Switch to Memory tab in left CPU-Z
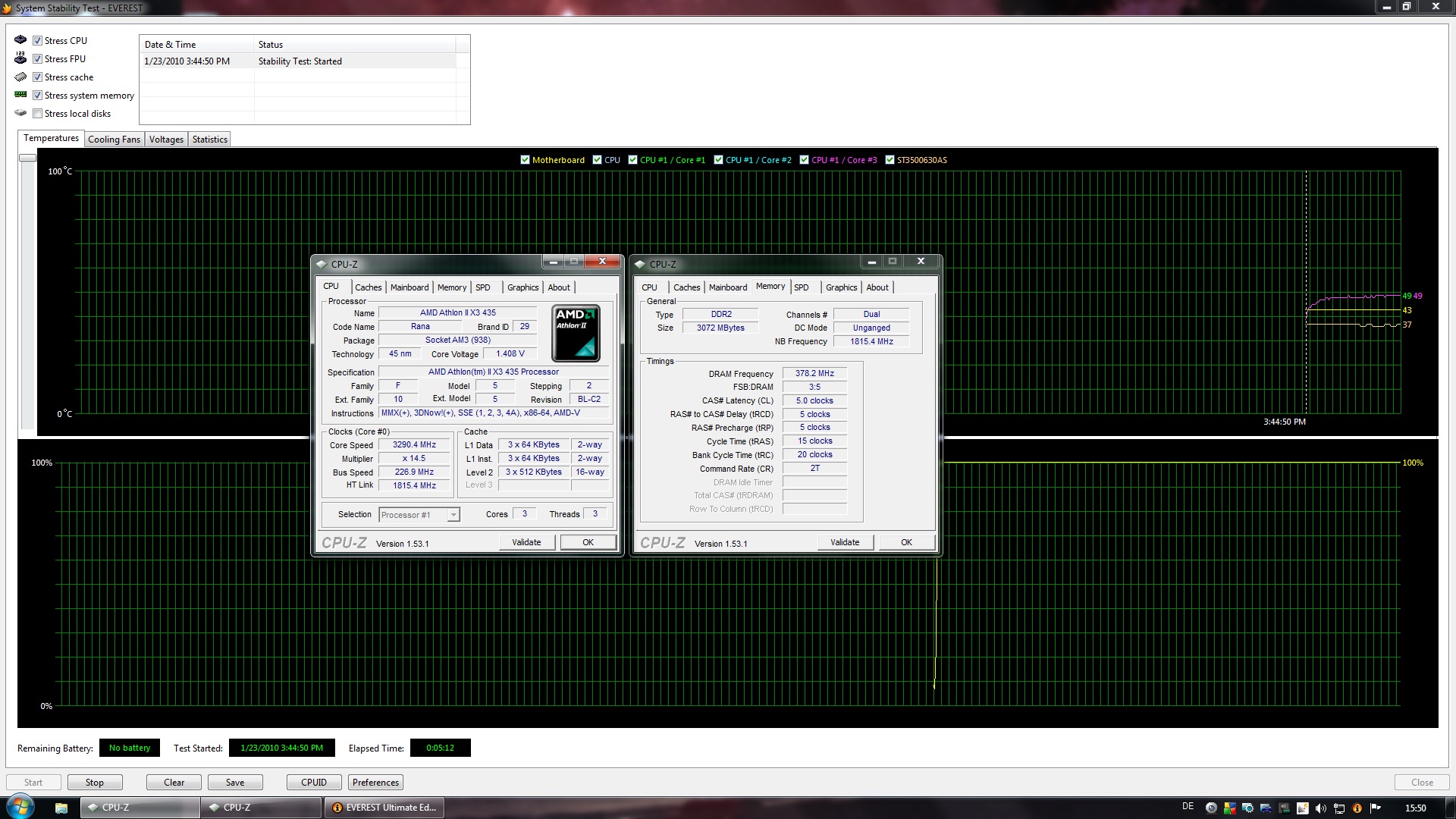 pyautogui.click(x=452, y=287)
